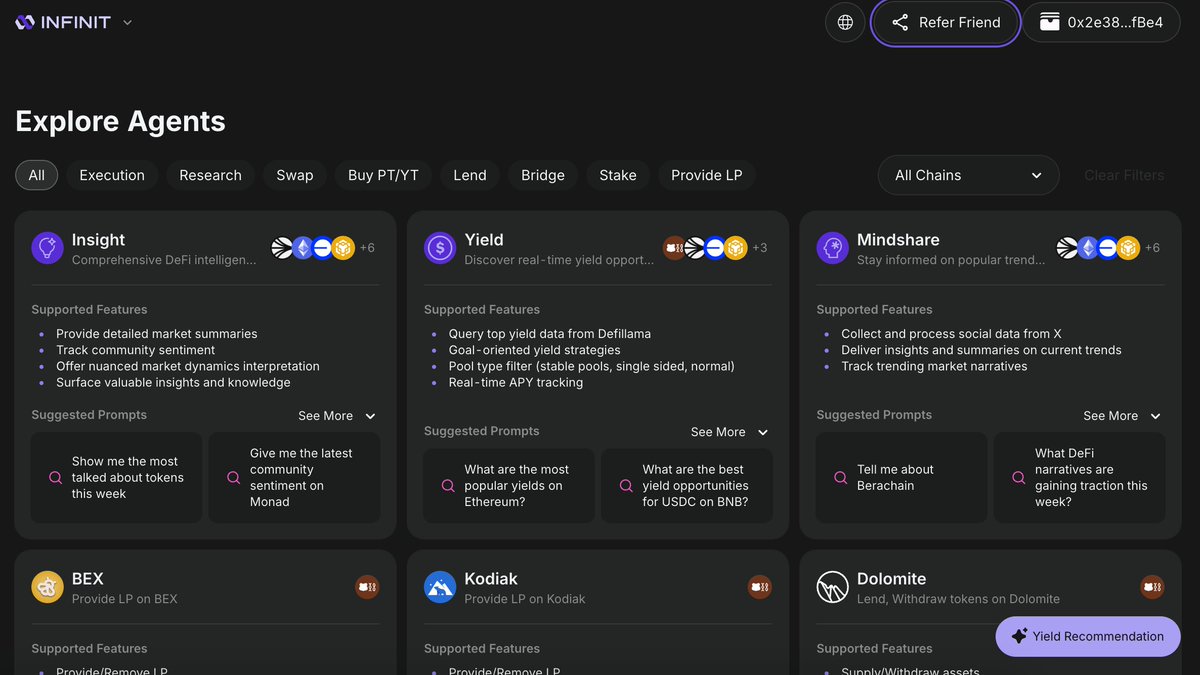The width and height of the screenshot is (1200, 675).
Task: Filter agents by Swap
Action: tap(295, 175)
